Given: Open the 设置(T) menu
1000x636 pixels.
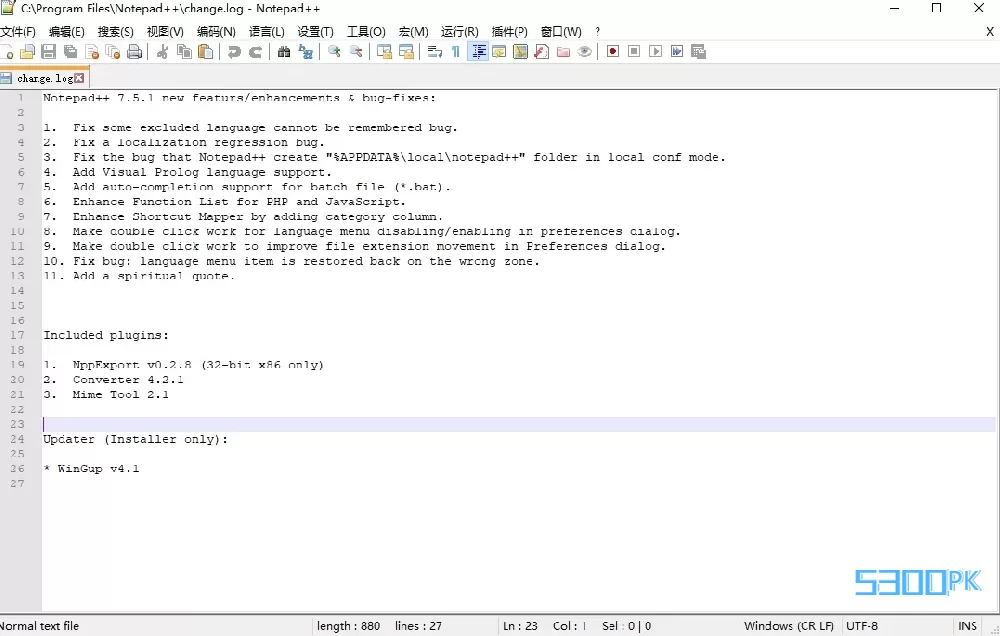Looking at the screenshot, I should pyautogui.click(x=316, y=31).
